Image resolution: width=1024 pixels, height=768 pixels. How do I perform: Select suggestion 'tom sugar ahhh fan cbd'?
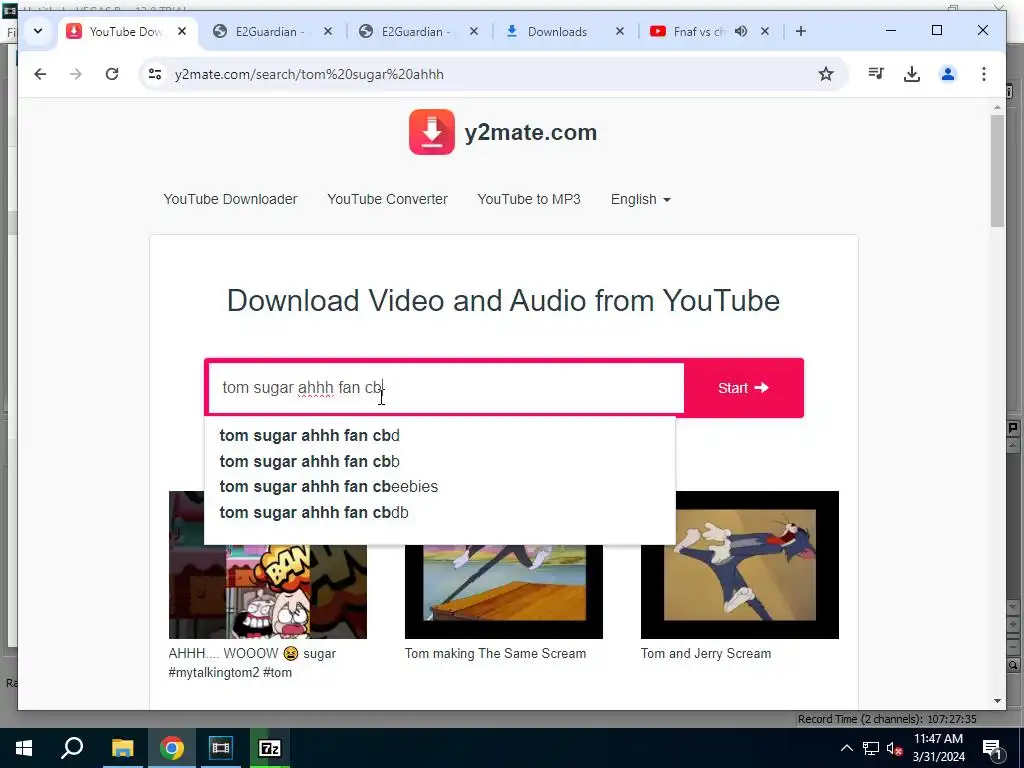(x=440, y=436)
